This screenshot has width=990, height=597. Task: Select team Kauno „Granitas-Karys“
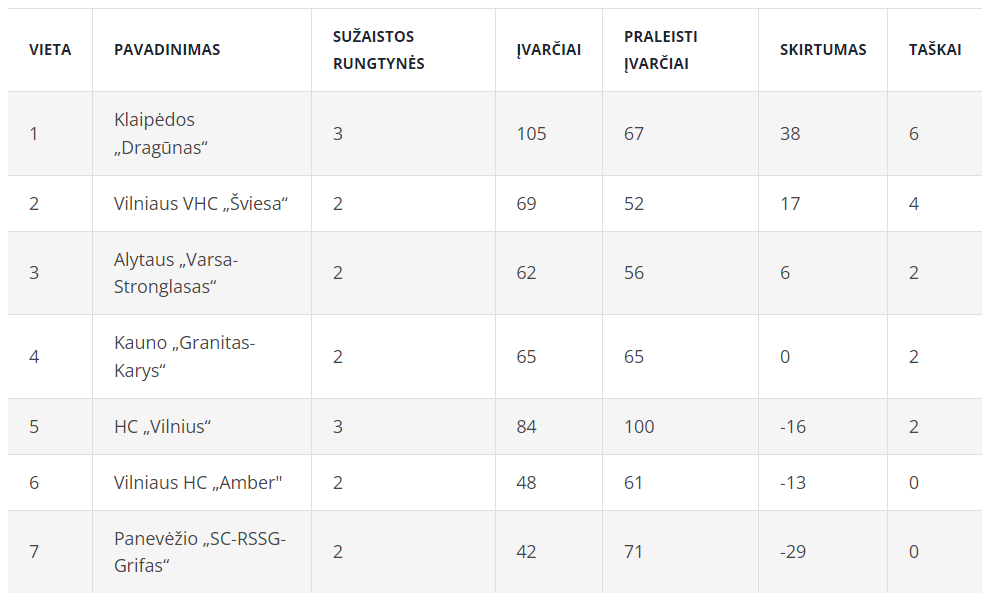pos(184,357)
